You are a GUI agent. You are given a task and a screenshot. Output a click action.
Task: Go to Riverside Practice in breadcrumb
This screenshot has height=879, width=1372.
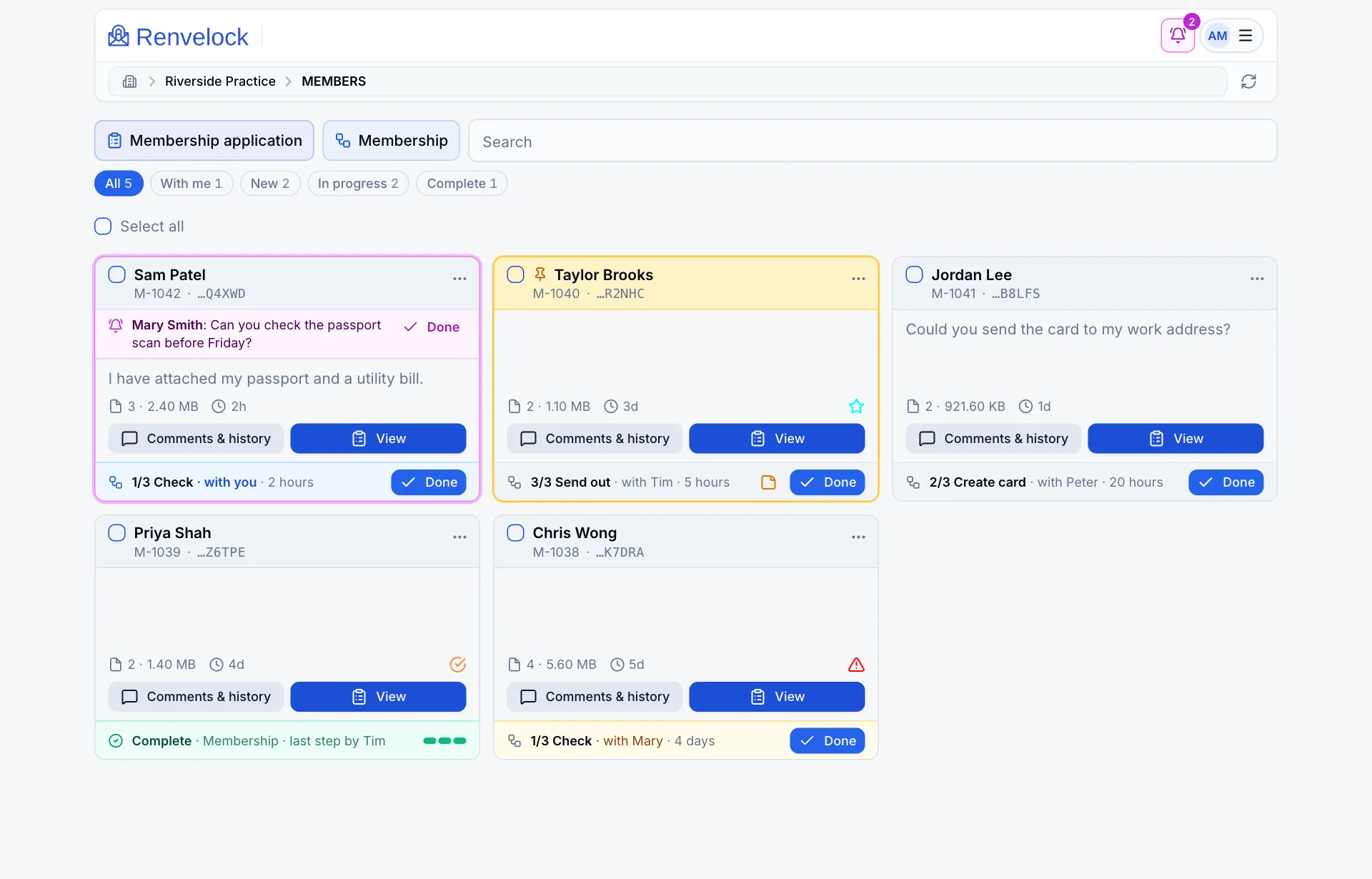point(220,81)
